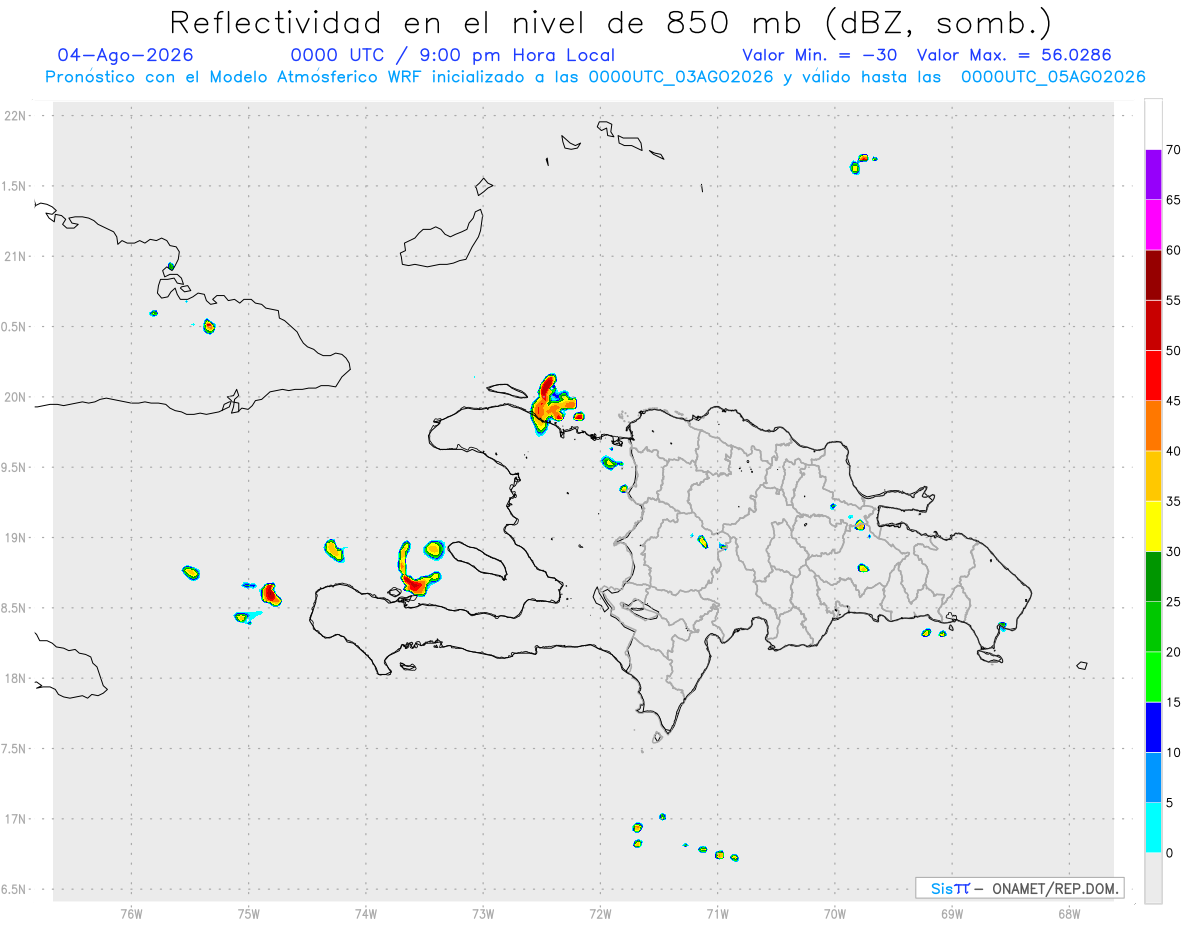Click the longitude axis label '74W'

(365, 913)
